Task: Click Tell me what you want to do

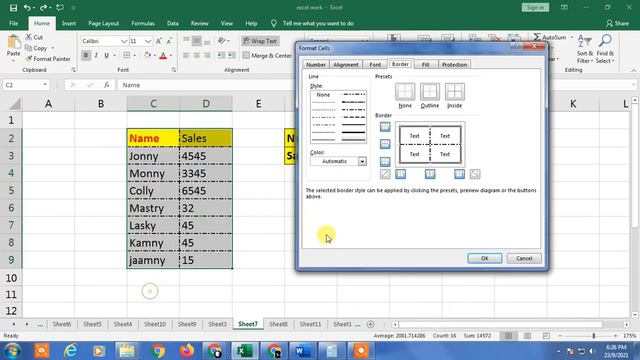Action: click(x=318, y=23)
